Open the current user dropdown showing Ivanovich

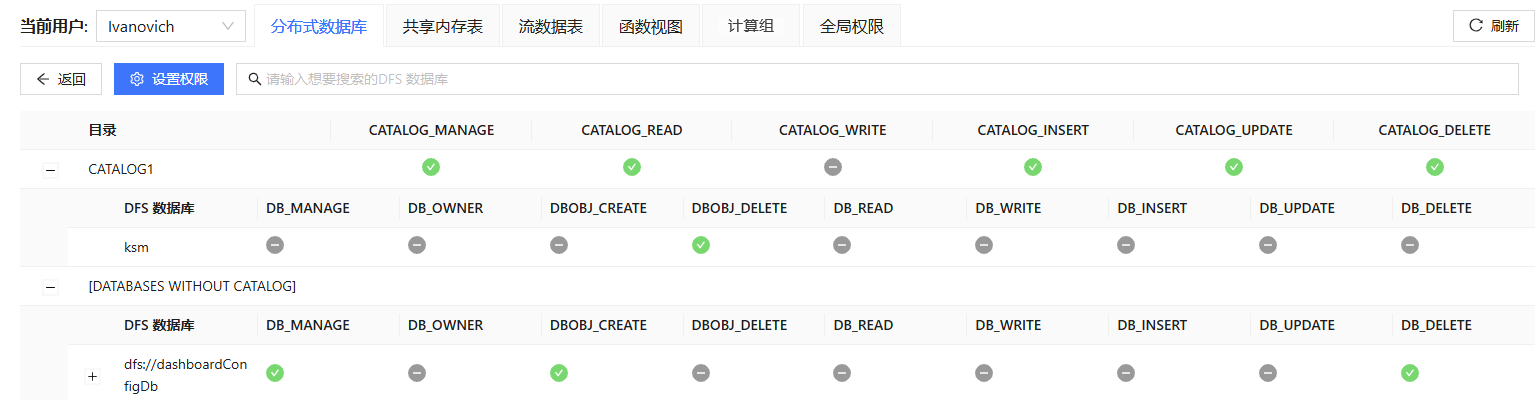[x=171, y=27]
